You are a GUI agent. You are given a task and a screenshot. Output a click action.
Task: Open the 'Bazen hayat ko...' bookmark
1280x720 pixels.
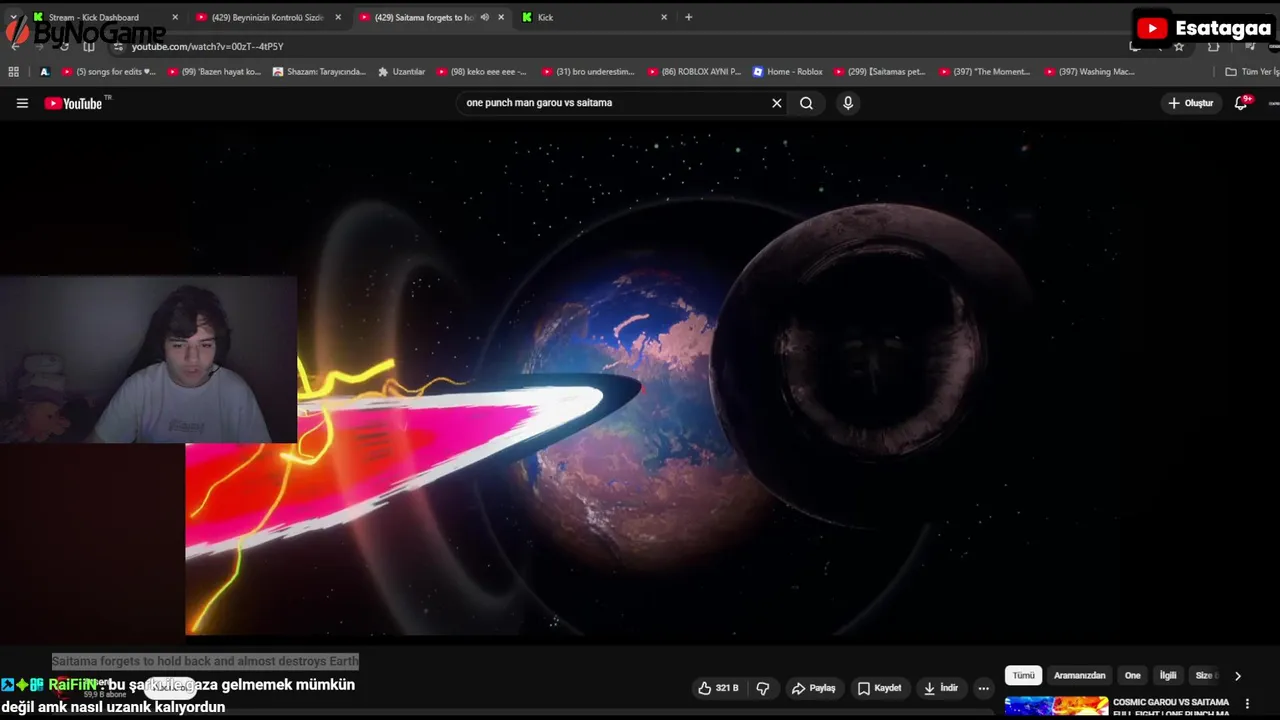pyautogui.click(x=214, y=72)
